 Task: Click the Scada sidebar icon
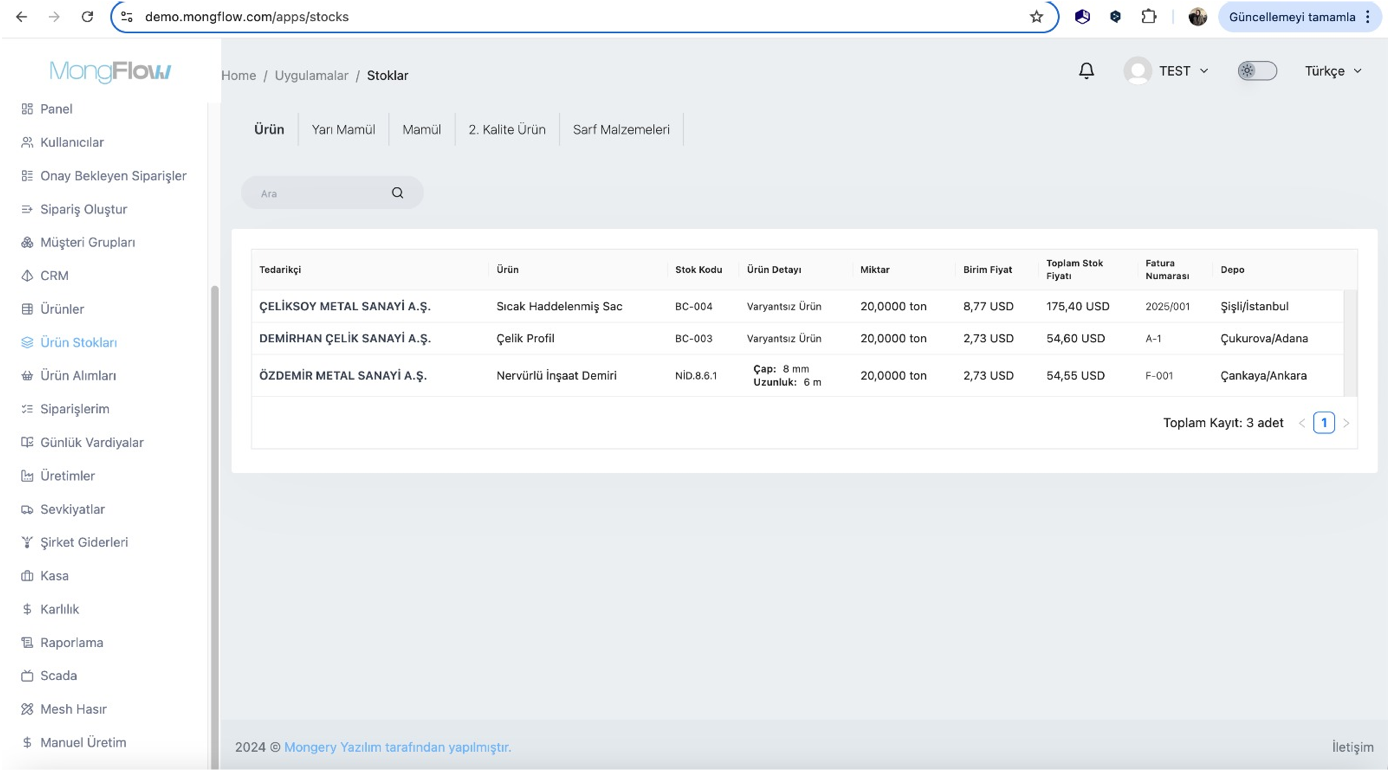(x=27, y=676)
